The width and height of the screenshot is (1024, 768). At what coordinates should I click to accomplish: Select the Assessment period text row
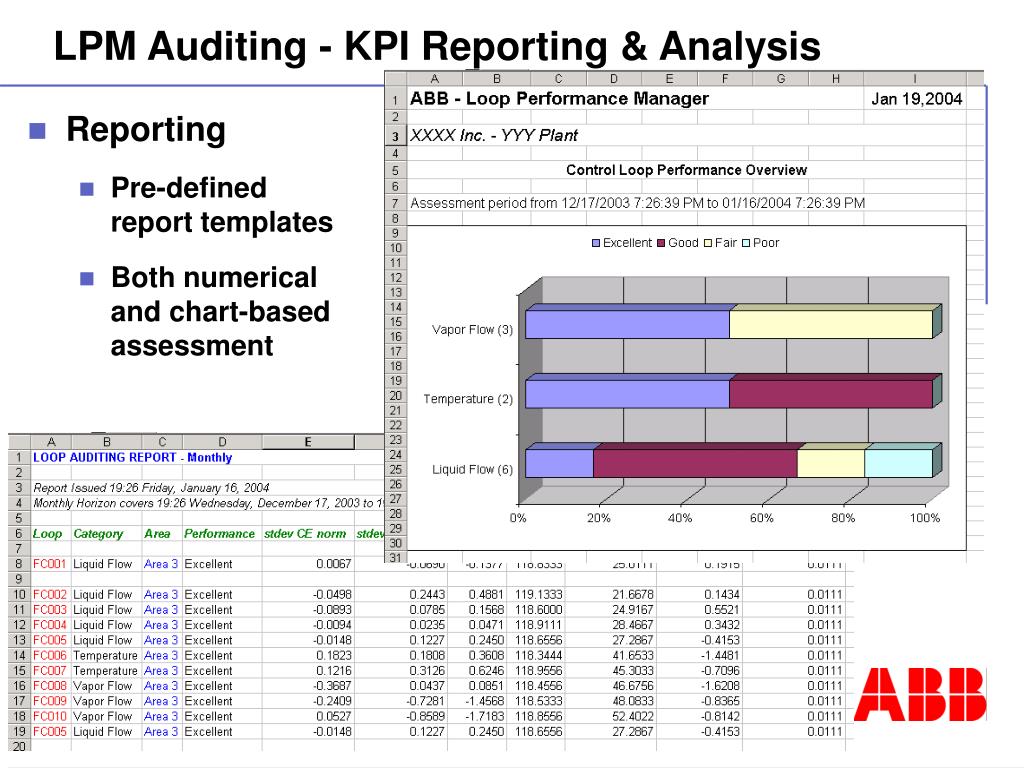pos(637,203)
